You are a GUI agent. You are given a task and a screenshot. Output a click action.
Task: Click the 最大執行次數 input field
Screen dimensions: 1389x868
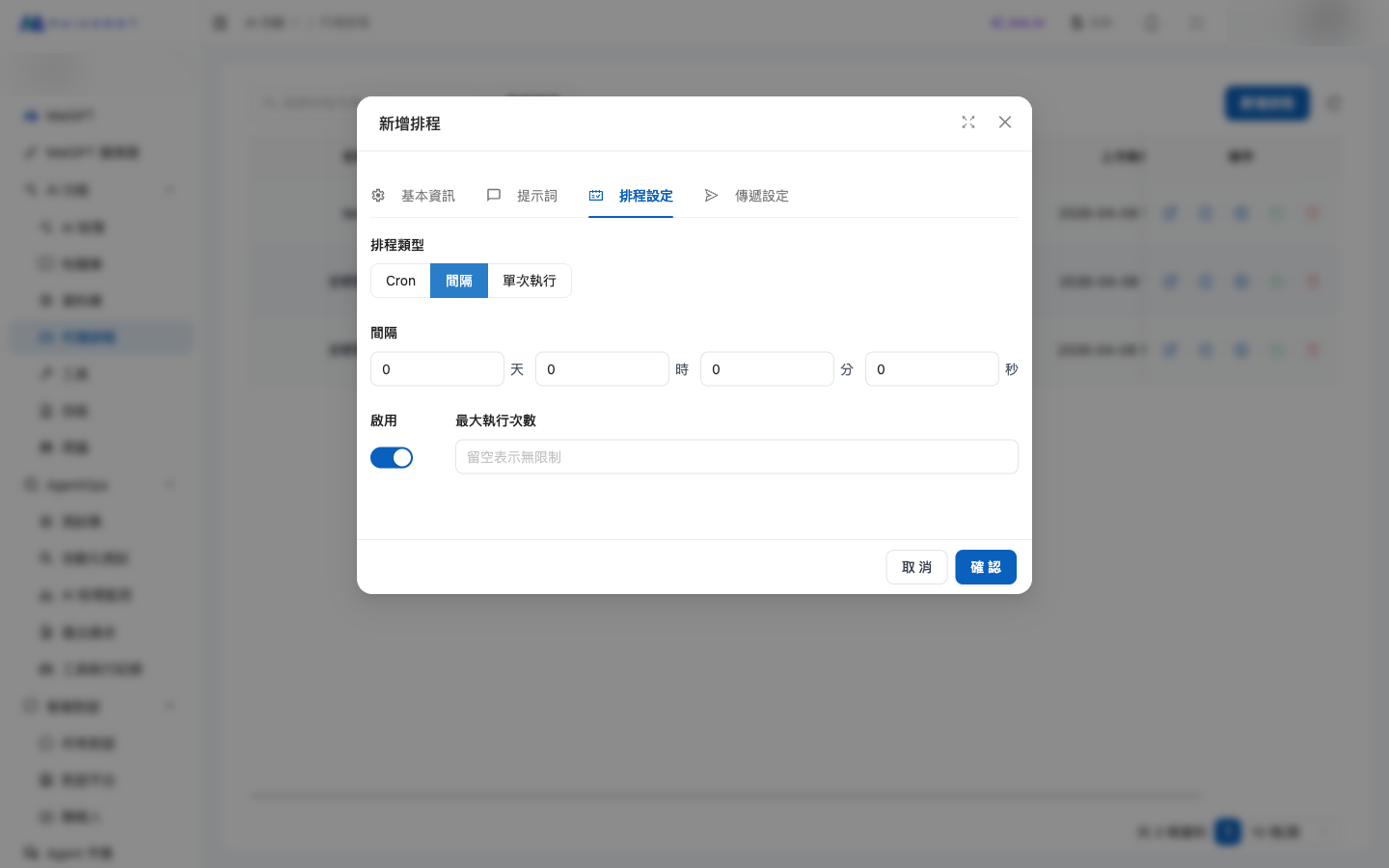[737, 457]
